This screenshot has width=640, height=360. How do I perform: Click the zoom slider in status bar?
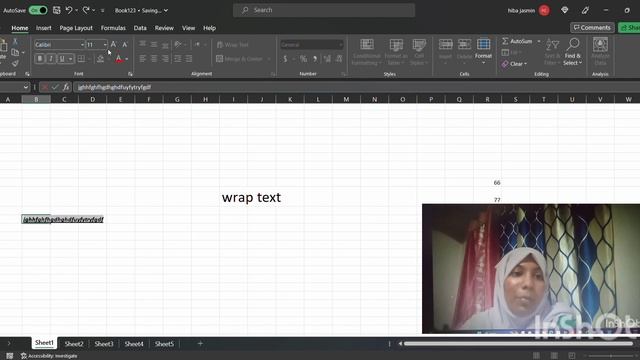[611, 356]
